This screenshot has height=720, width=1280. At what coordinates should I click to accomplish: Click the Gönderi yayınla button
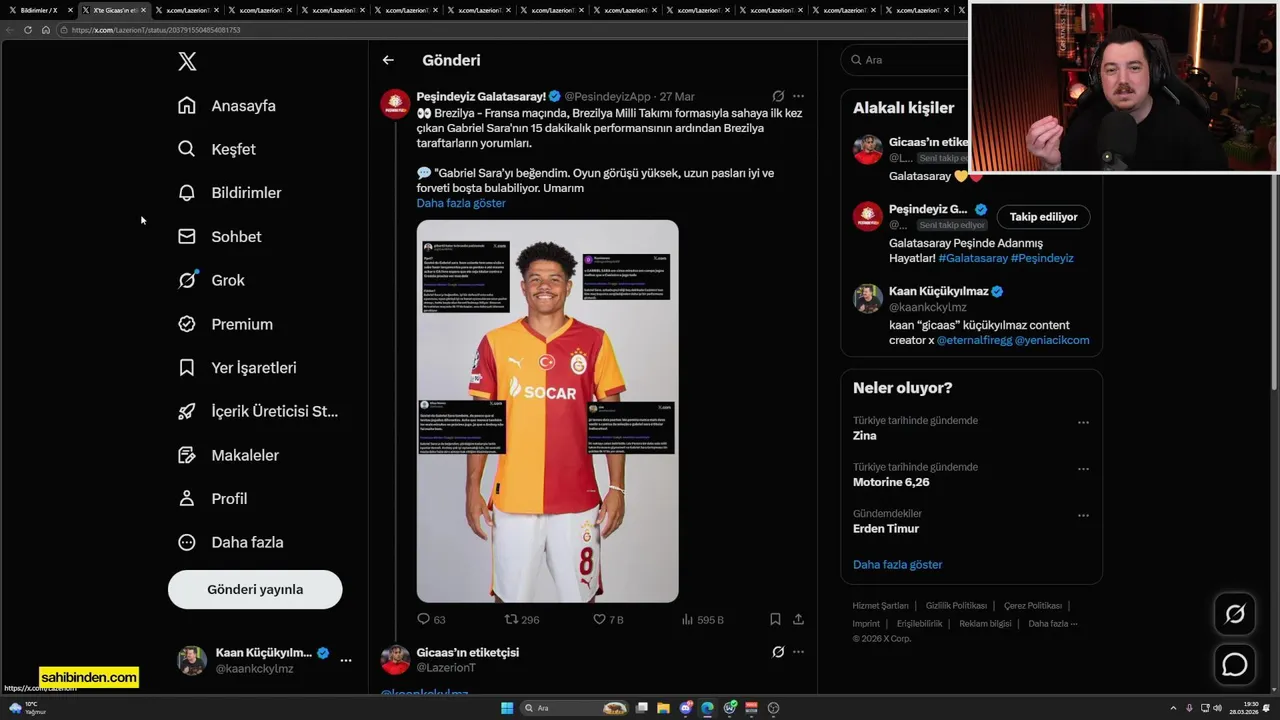(x=255, y=589)
